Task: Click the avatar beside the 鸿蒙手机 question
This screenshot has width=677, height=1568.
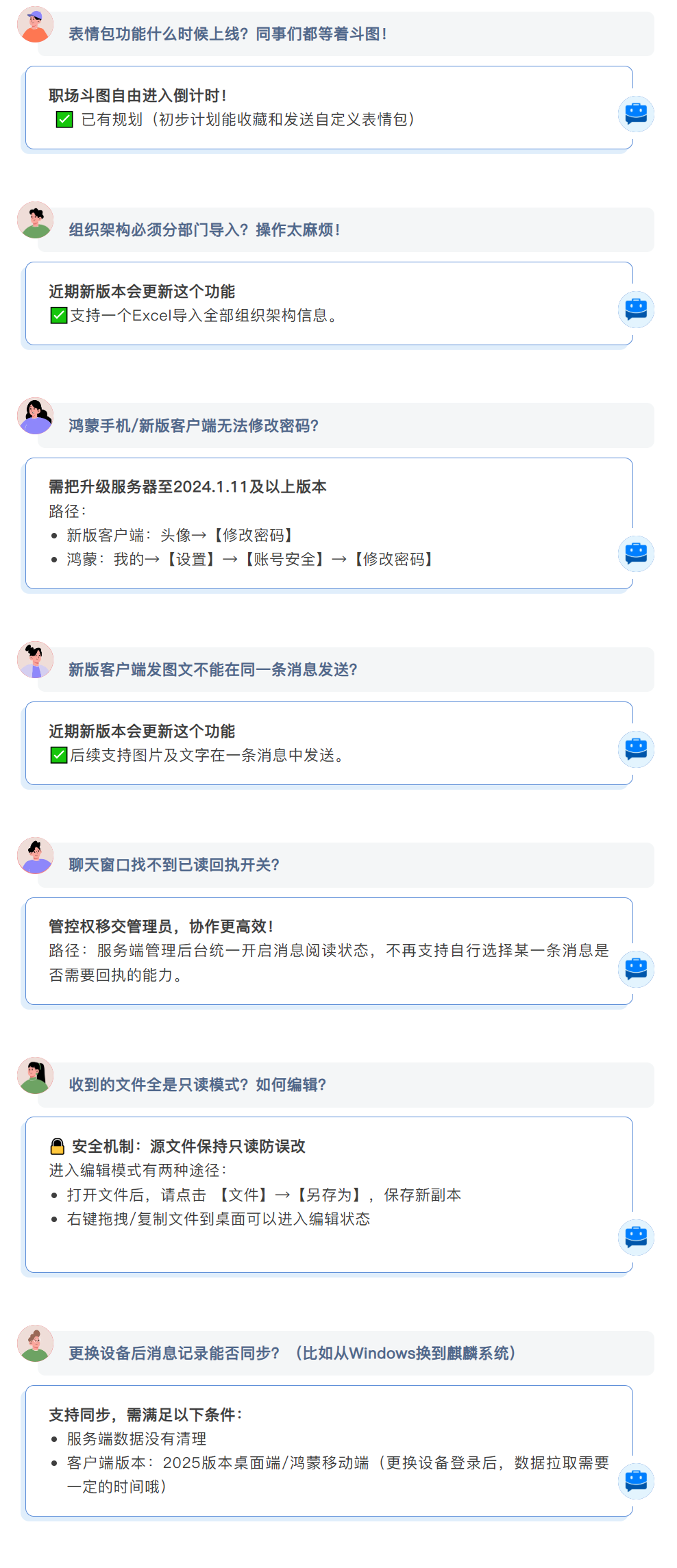Action: (x=35, y=416)
